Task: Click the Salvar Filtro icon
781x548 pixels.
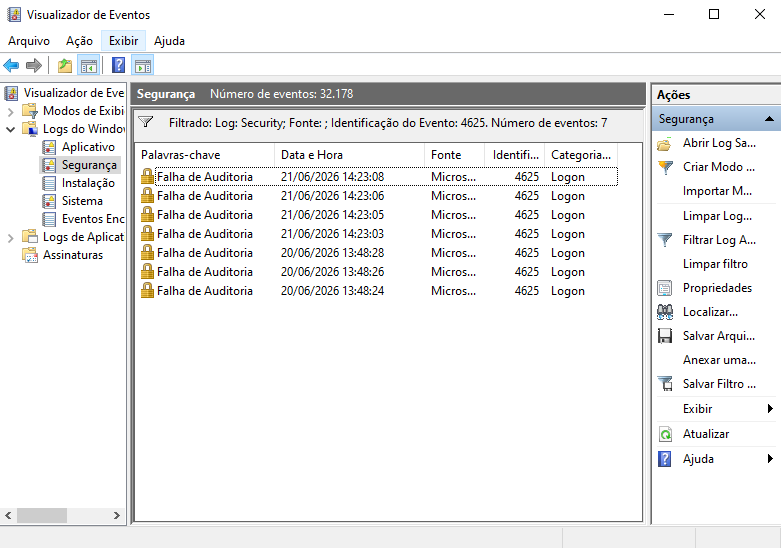Action: click(665, 384)
